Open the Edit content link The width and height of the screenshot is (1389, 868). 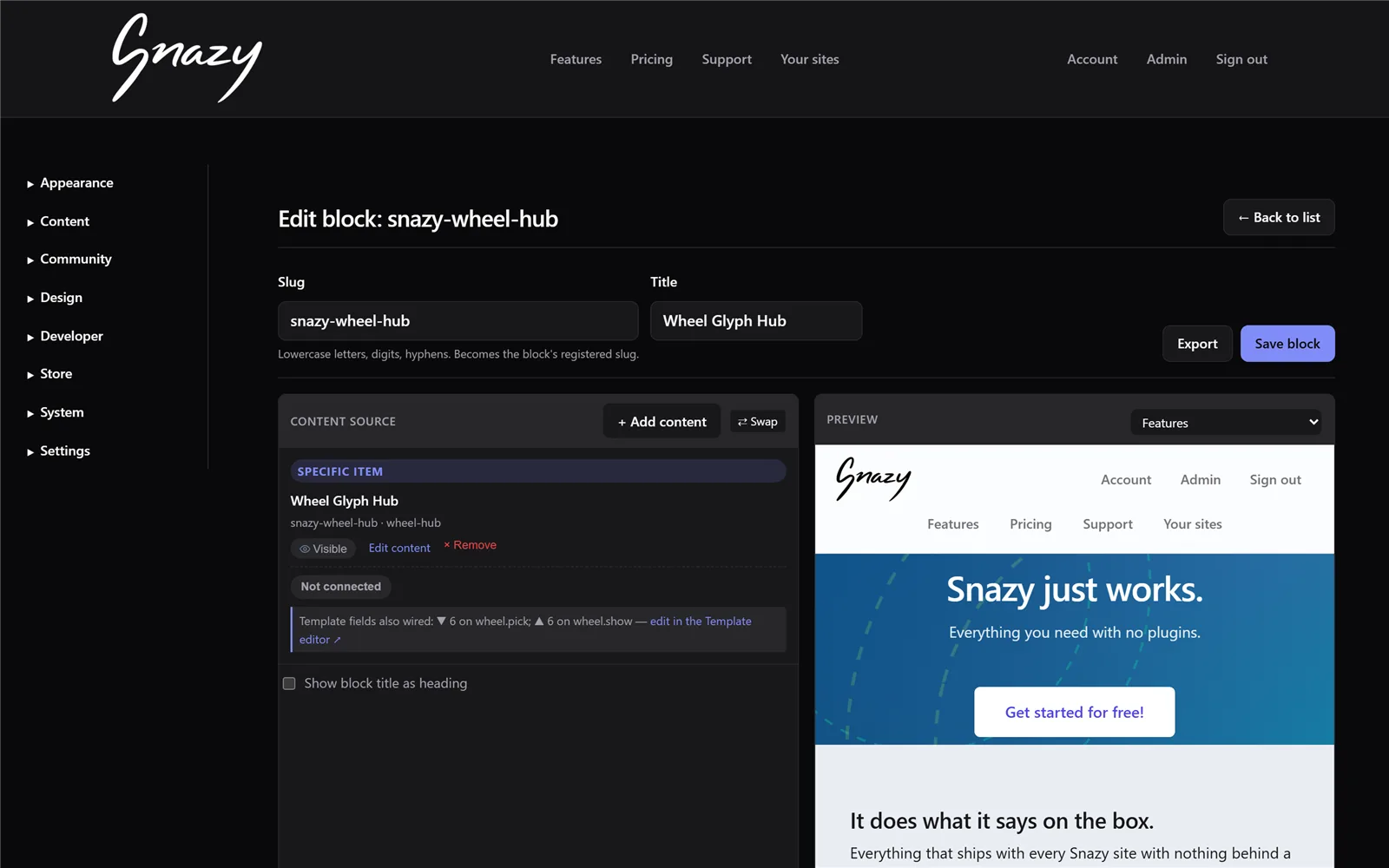(399, 549)
